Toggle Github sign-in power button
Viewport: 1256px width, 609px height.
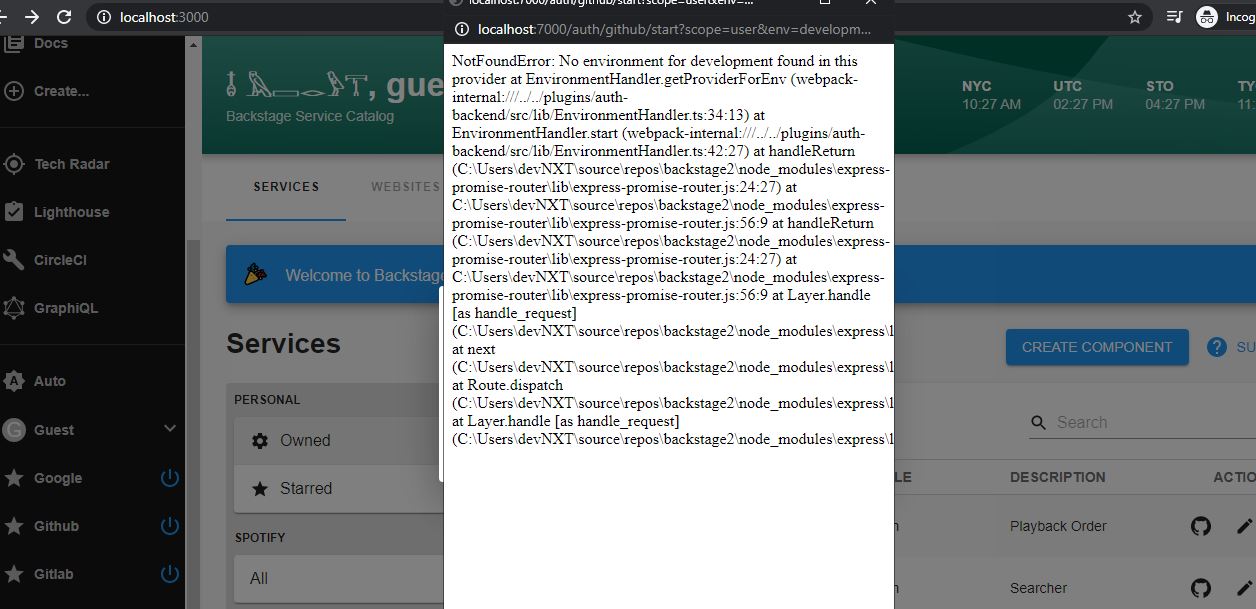point(170,526)
